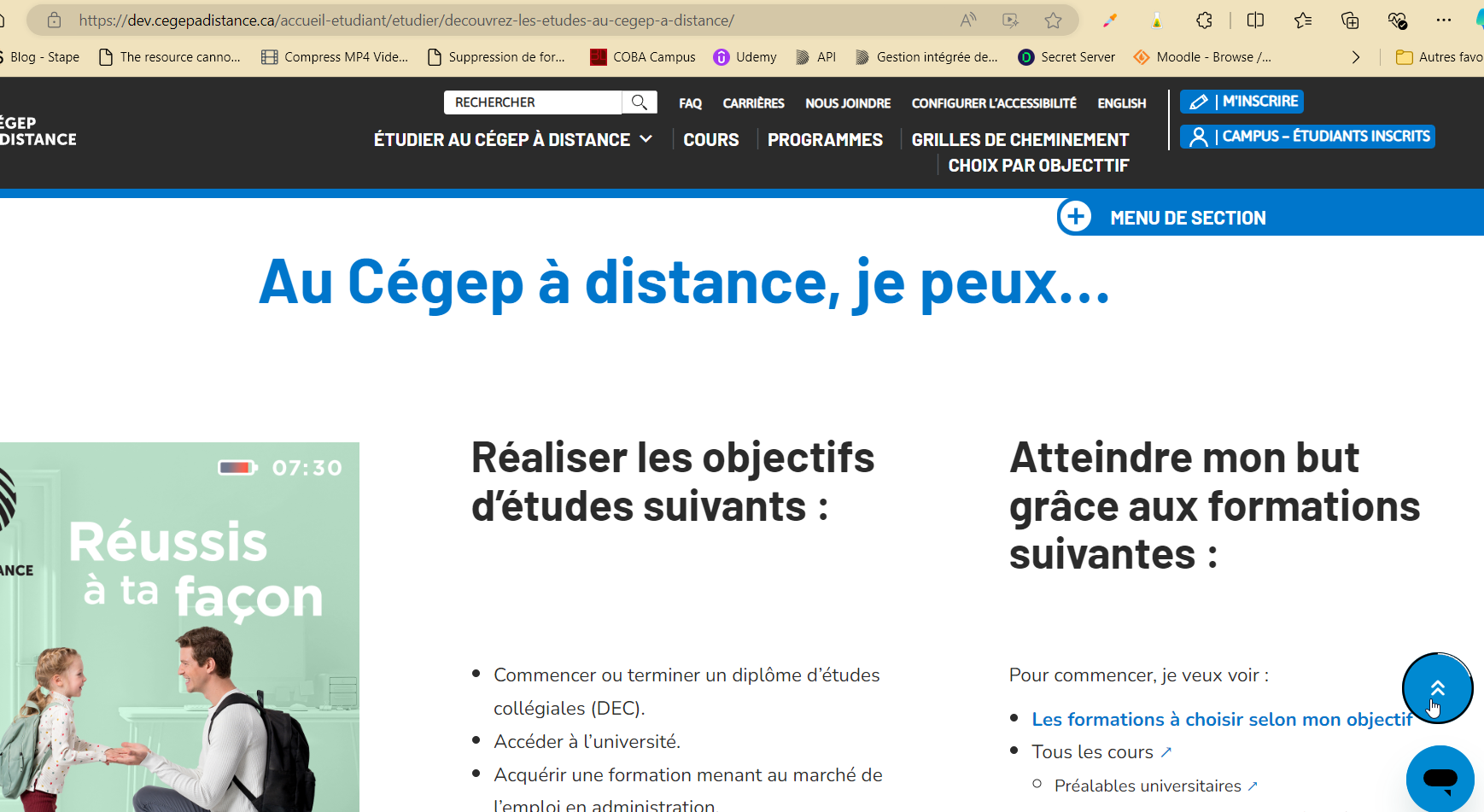Click the Read aloud icon in address bar
Viewport: 1484px width, 812px height.
pos(967,20)
